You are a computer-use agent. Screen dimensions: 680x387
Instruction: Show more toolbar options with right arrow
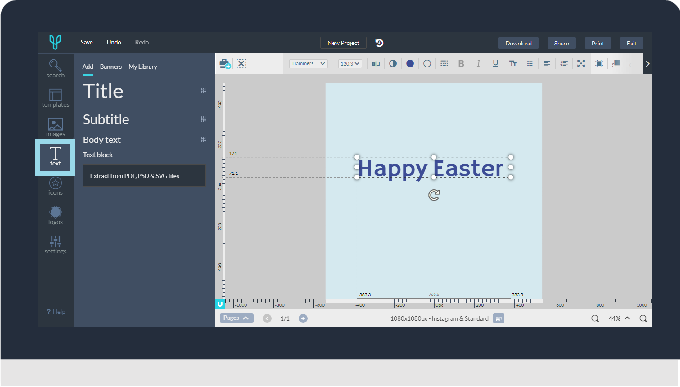tap(647, 64)
